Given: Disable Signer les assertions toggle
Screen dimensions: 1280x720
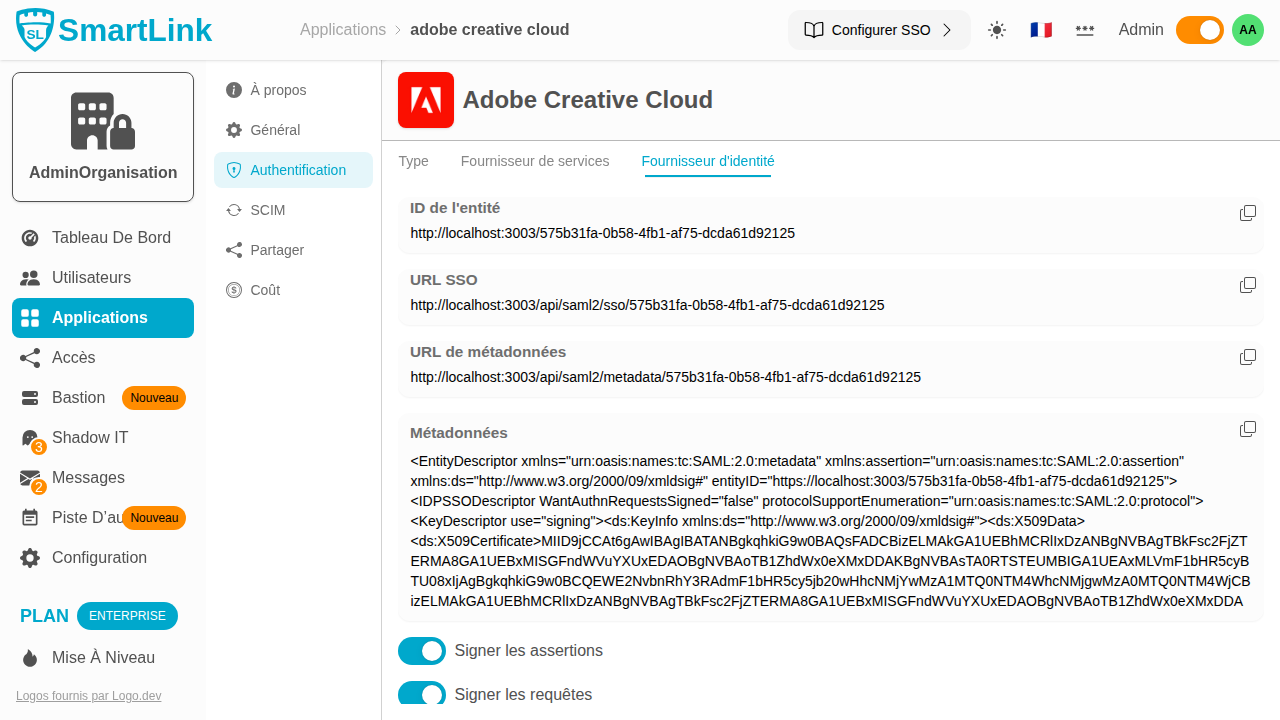Looking at the screenshot, I should pyautogui.click(x=422, y=651).
